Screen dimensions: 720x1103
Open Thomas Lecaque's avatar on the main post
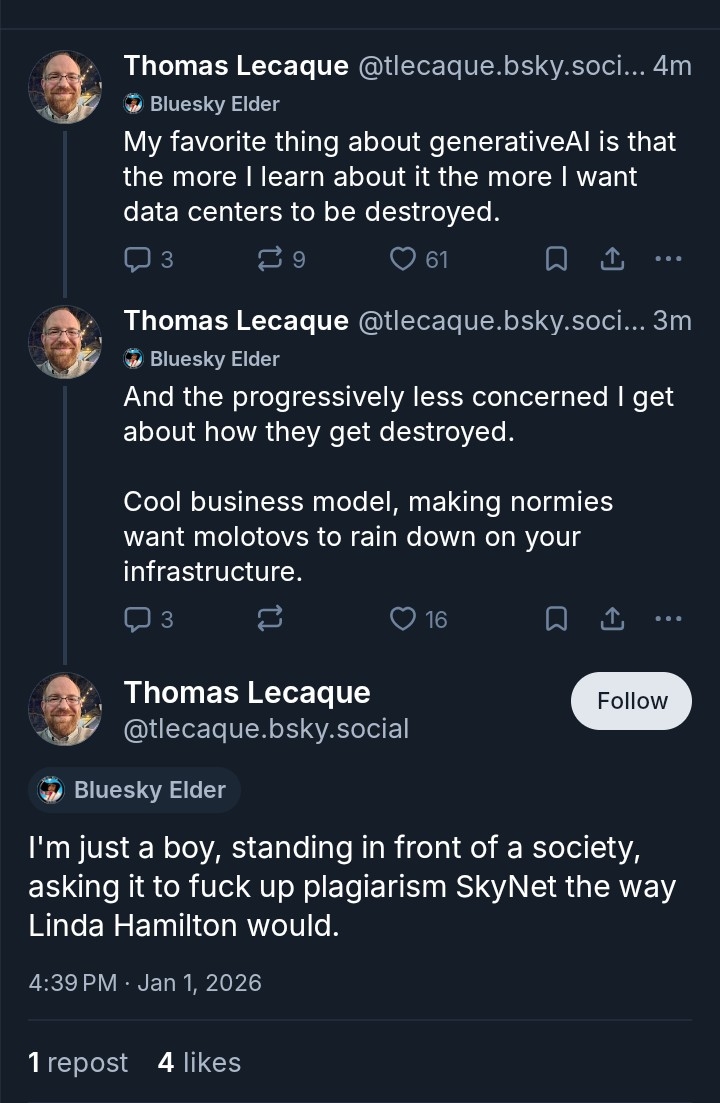coord(65,709)
